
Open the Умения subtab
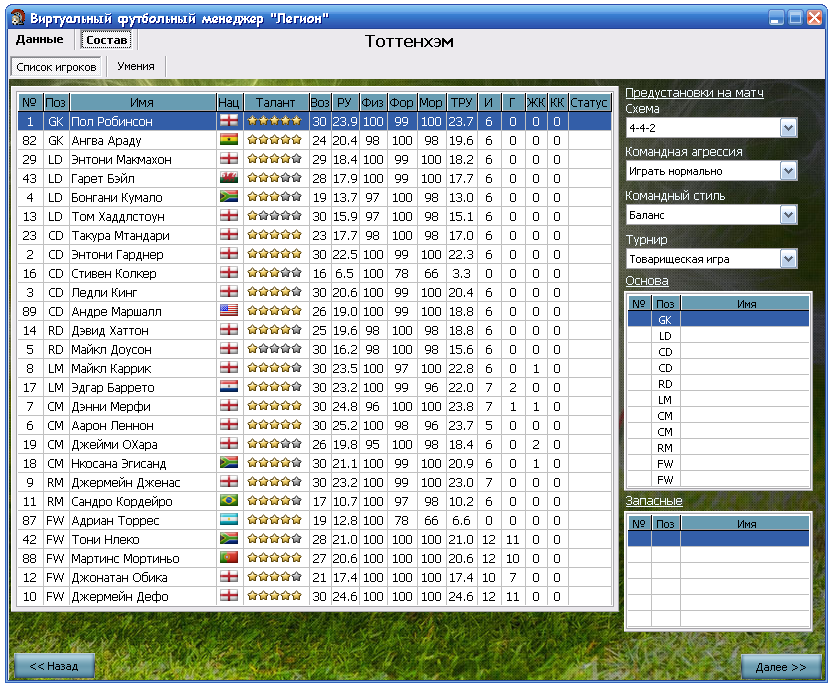click(136, 66)
